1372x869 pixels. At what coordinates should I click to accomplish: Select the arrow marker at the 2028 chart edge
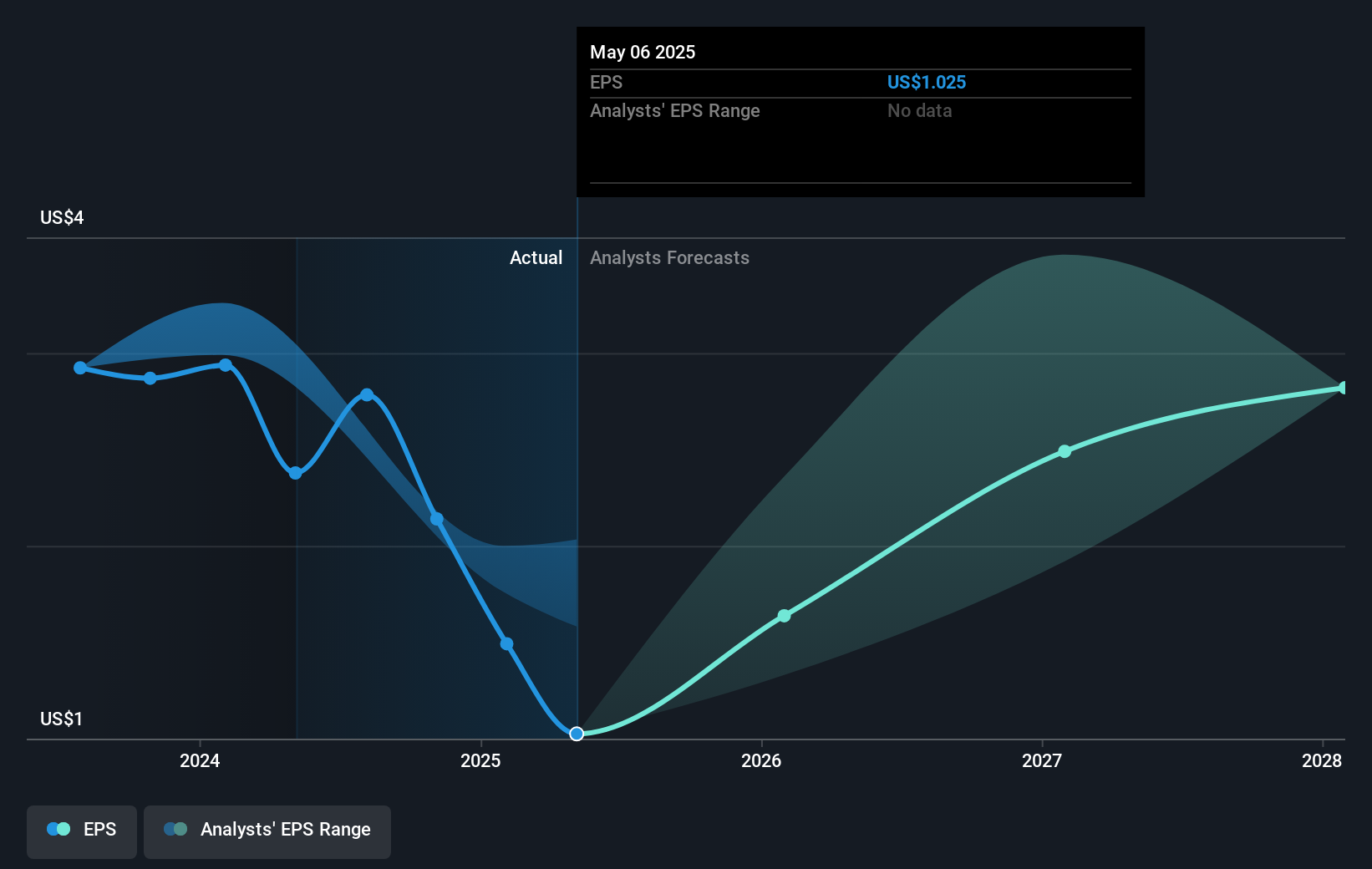click(1340, 387)
